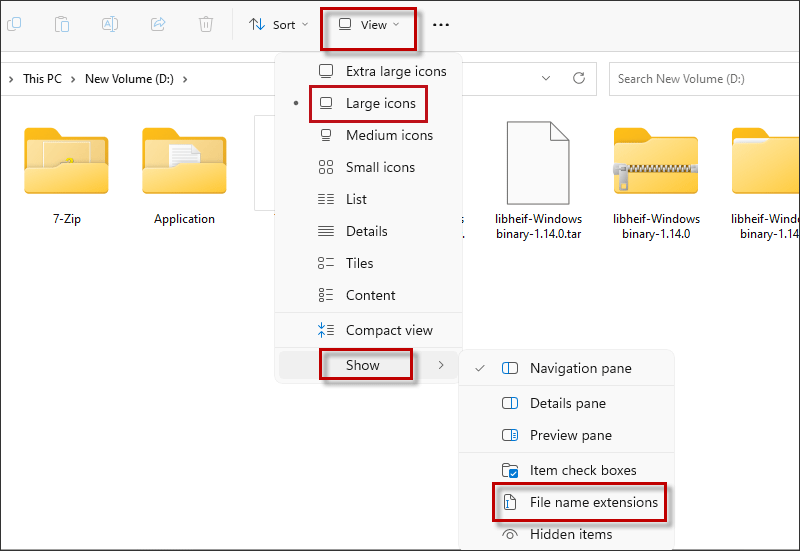The width and height of the screenshot is (800, 551).
Task: Expand the Show submenu
Action: pos(368,365)
